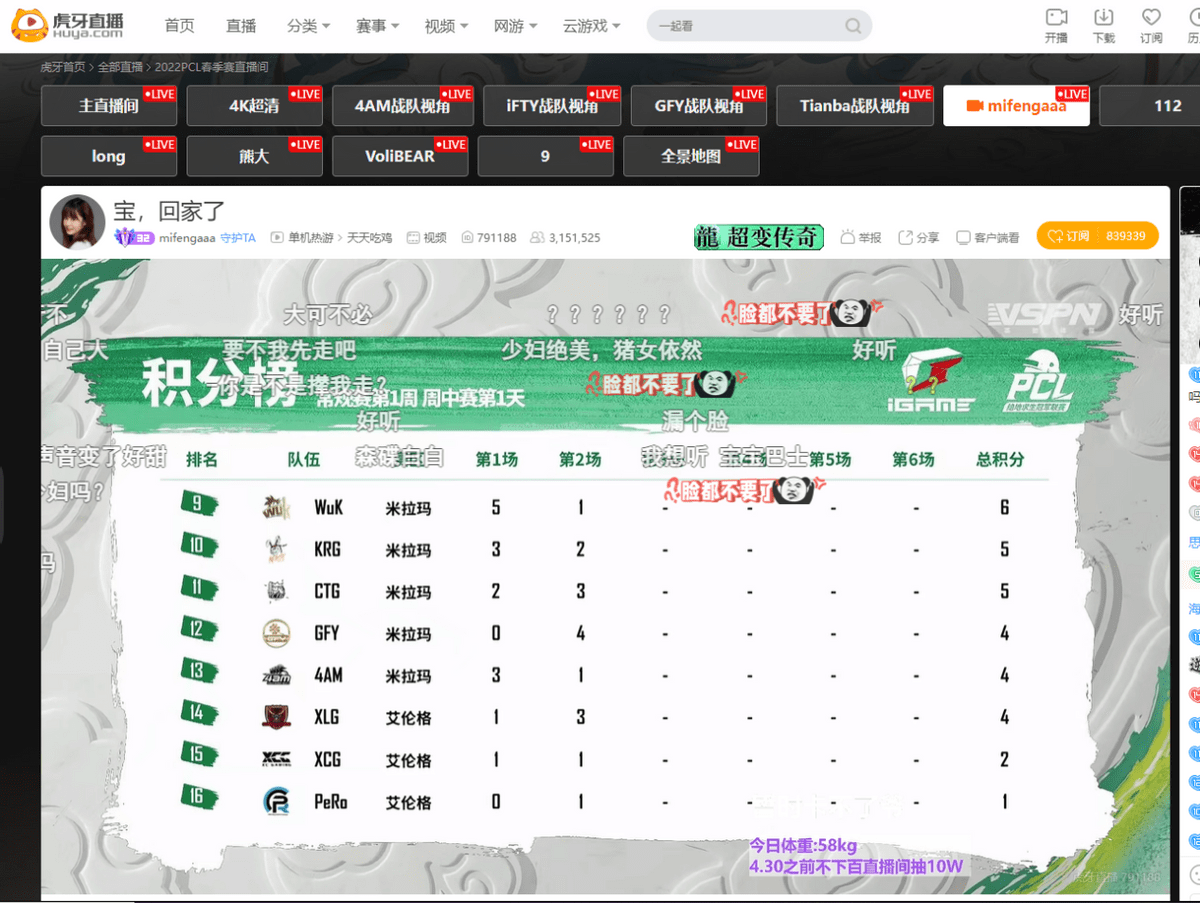Switch to the Tianba战队视角 tab
1200x903 pixels.
coord(855,106)
